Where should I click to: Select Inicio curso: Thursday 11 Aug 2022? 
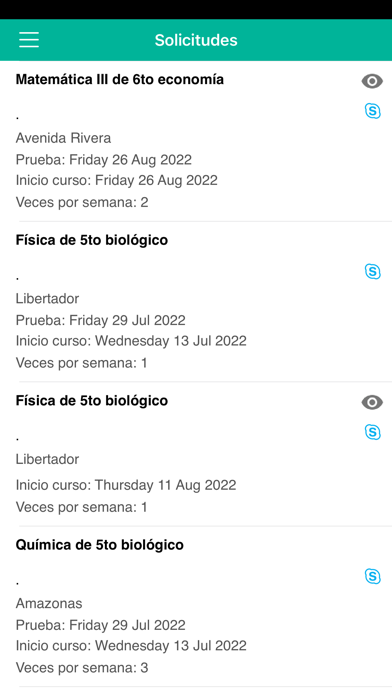tap(126, 485)
